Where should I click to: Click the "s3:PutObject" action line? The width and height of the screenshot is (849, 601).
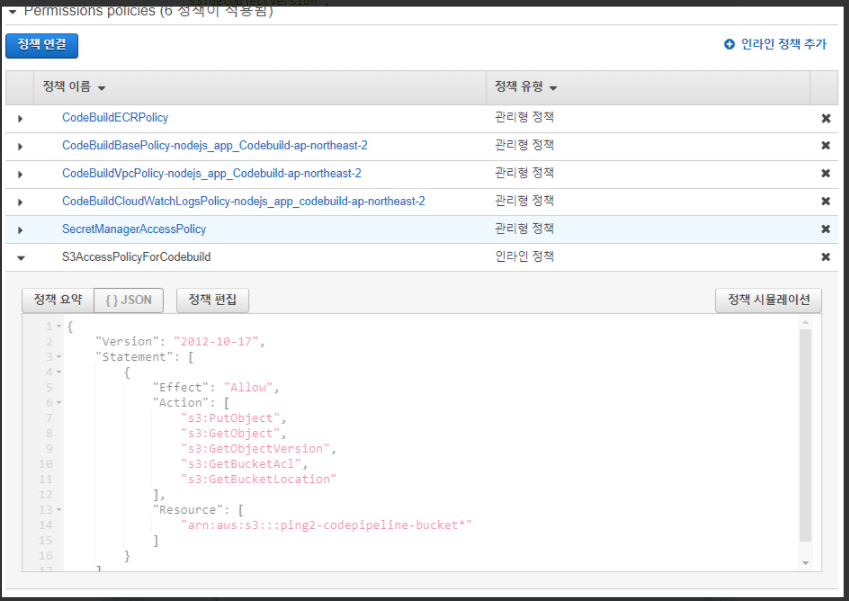point(230,419)
